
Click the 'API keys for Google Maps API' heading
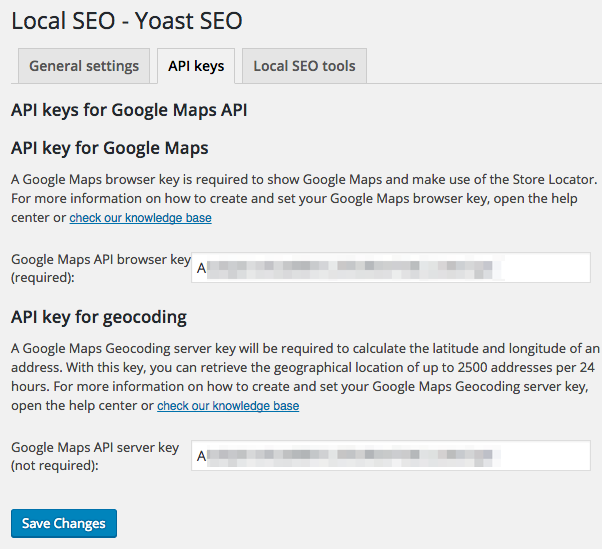pyautogui.click(x=129, y=110)
